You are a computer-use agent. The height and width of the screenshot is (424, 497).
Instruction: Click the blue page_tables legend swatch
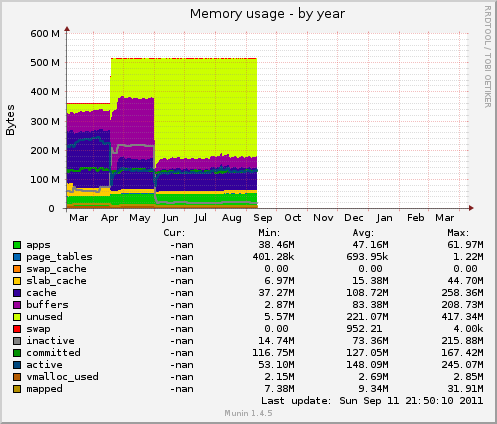[x=17, y=257]
